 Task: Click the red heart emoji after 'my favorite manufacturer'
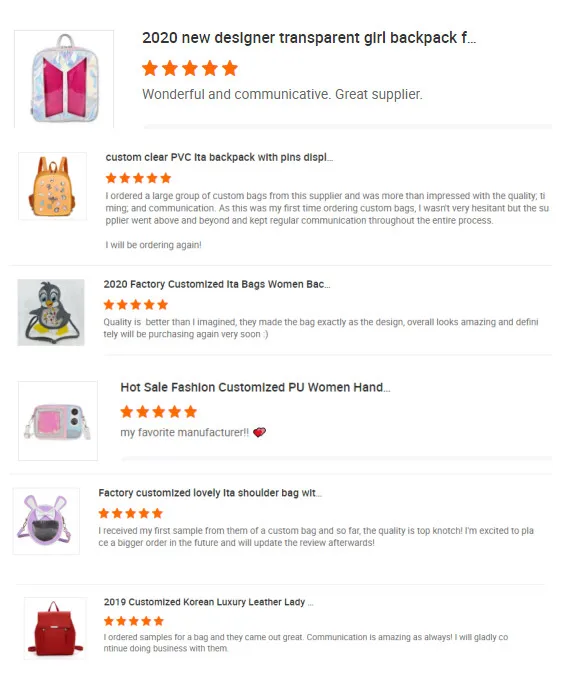click(x=259, y=432)
